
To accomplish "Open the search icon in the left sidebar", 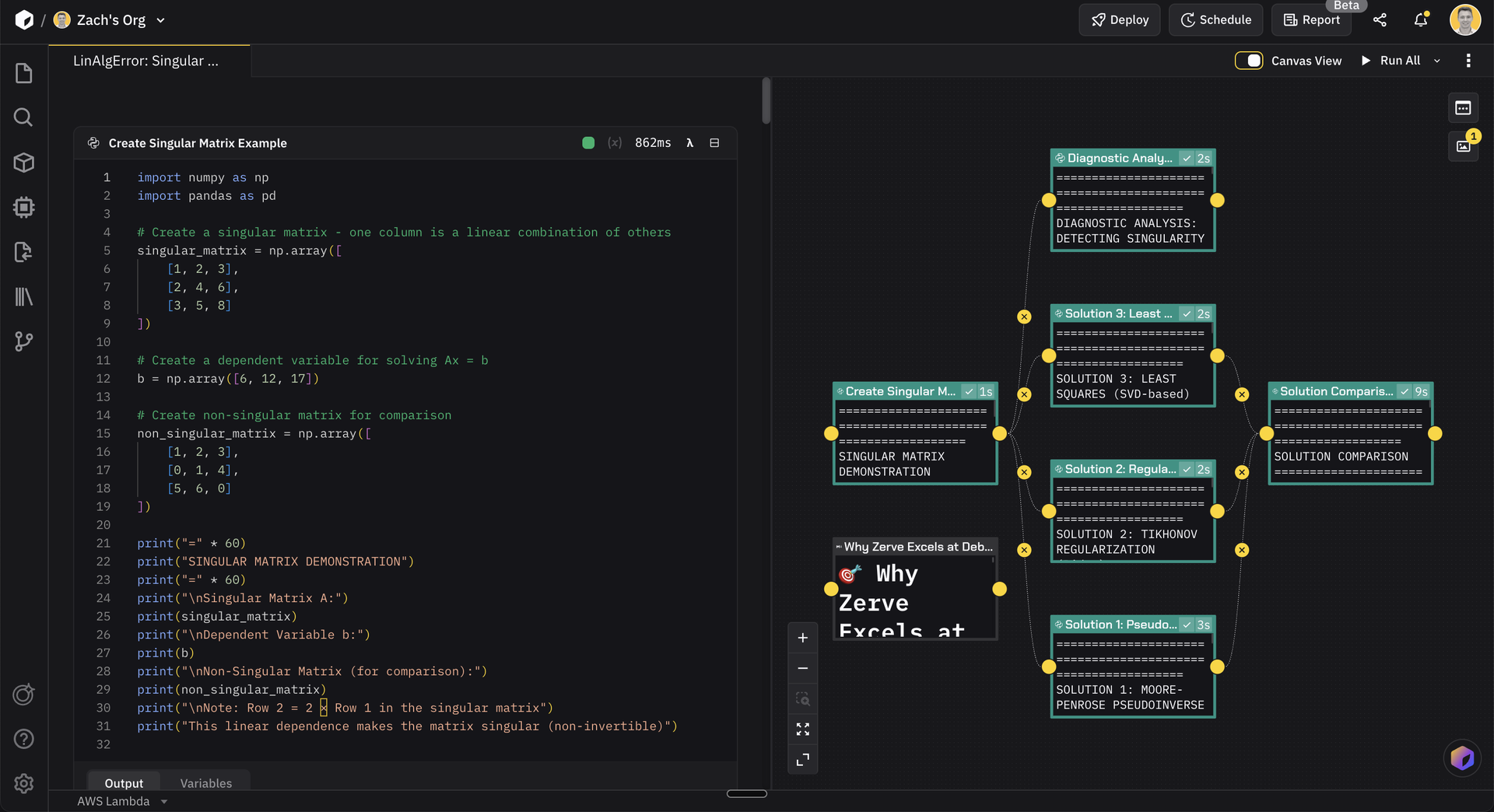I will (23, 117).
